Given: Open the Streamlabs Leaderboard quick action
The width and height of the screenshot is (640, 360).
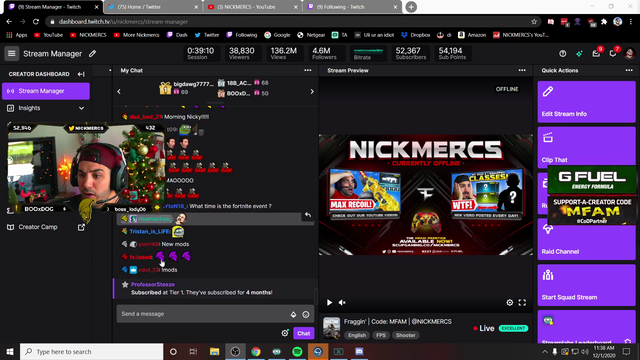Looking at the screenshot, I should [587, 327].
